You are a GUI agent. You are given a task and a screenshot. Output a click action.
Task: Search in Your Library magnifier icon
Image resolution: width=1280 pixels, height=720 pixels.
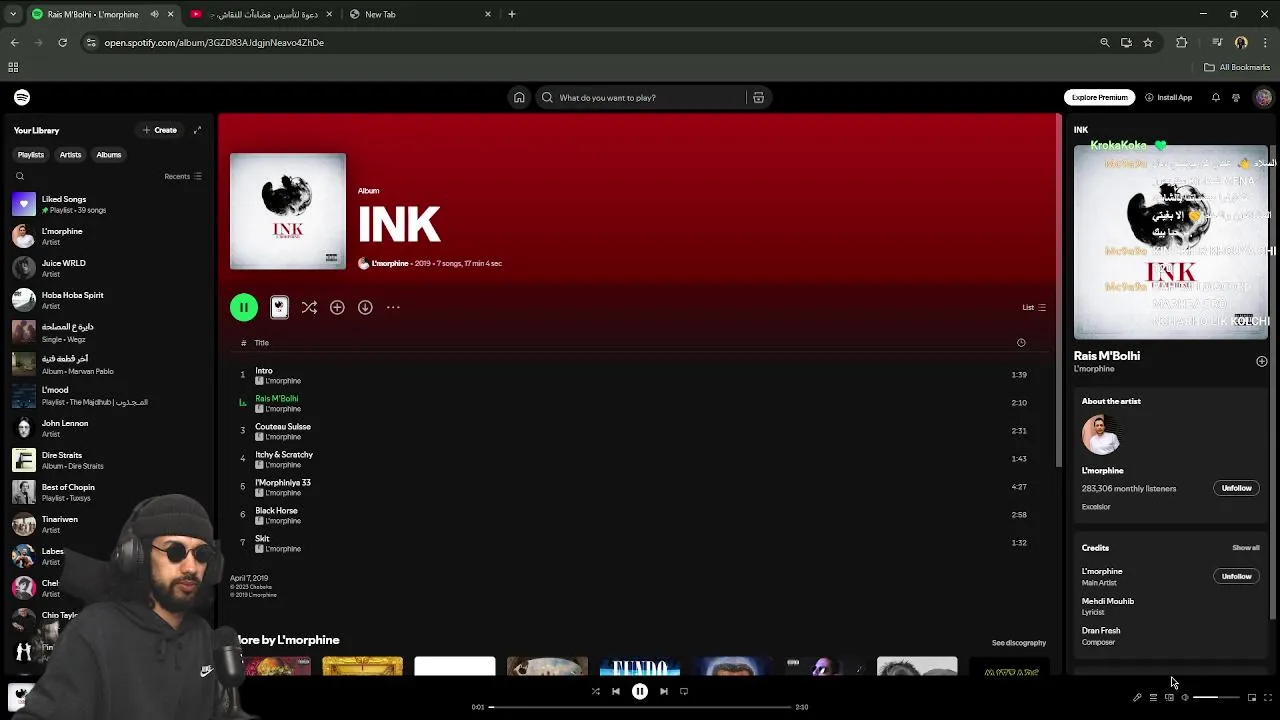pos(20,176)
